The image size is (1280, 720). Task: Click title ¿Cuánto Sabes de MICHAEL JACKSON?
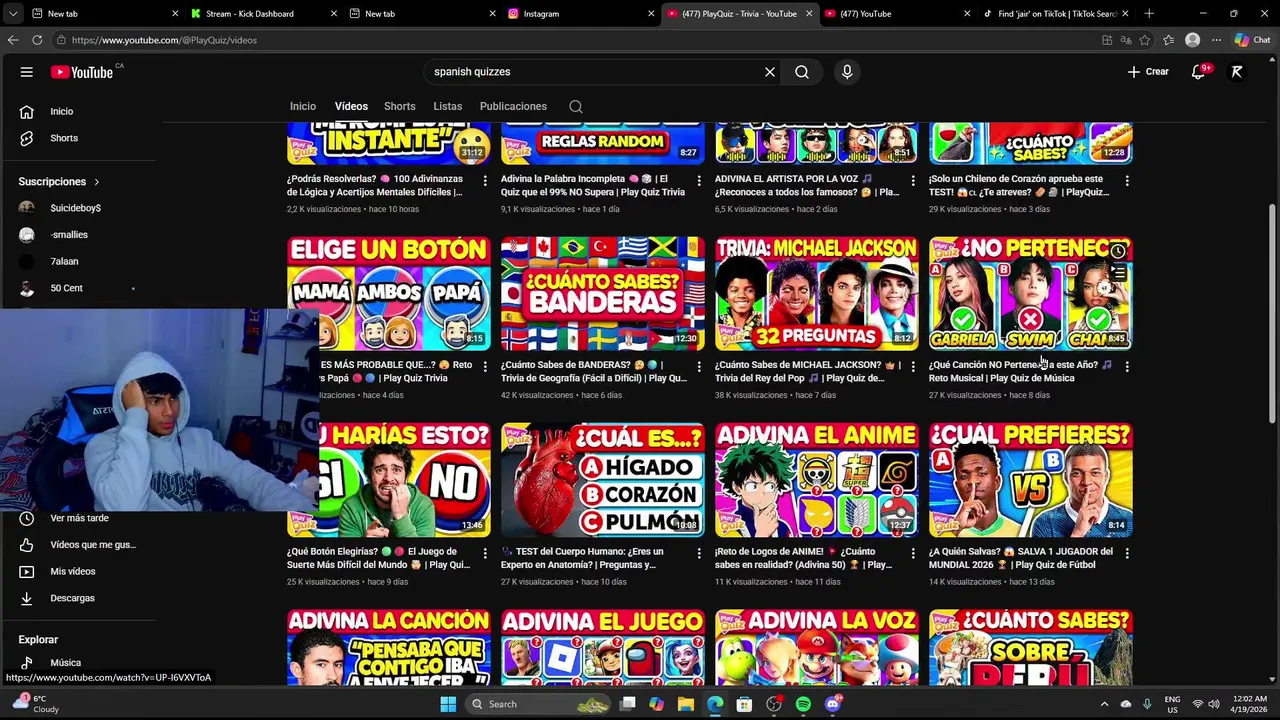point(808,371)
